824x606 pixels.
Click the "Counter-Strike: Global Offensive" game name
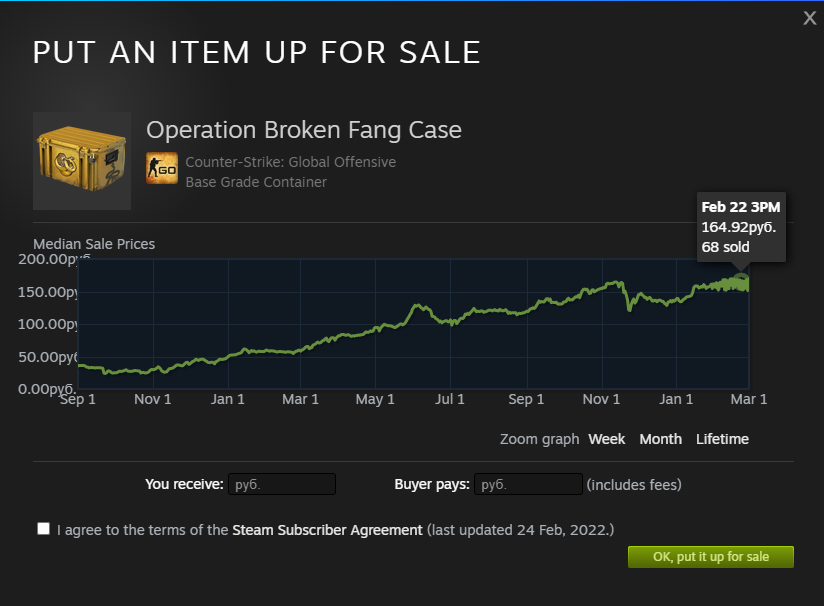coord(291,162)
